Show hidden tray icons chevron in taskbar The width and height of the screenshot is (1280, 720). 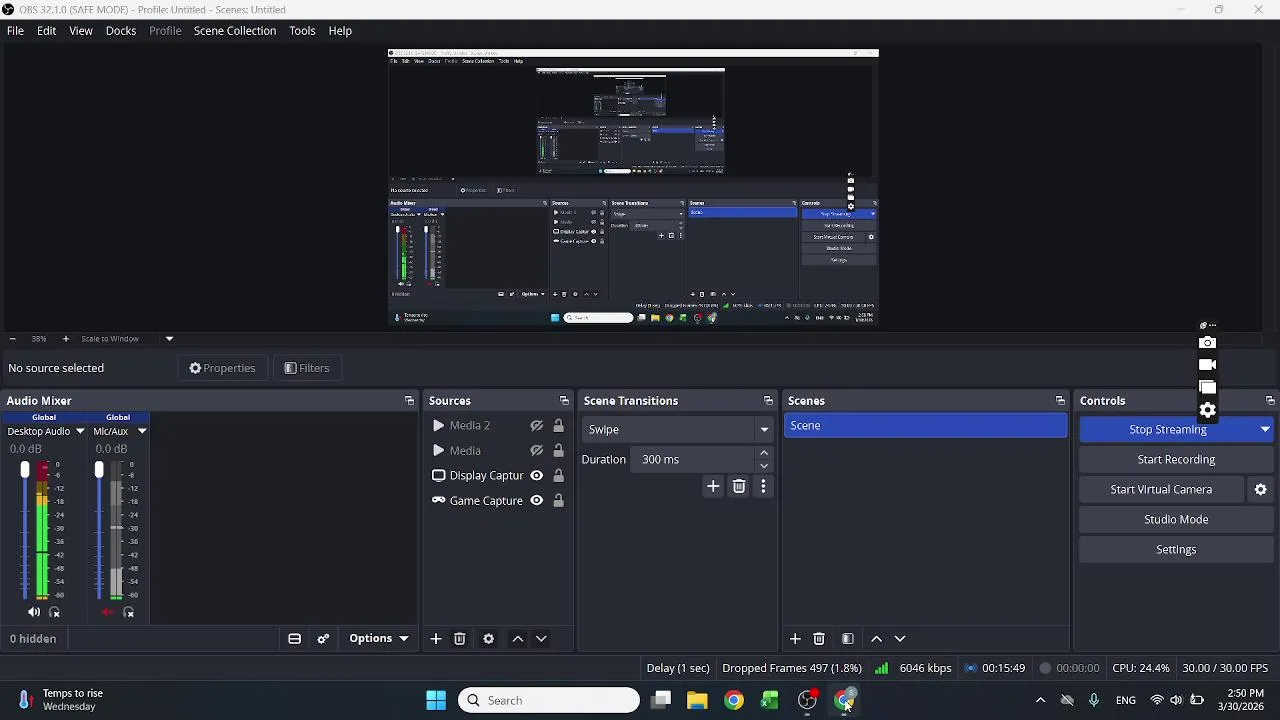click(1040, 701)
